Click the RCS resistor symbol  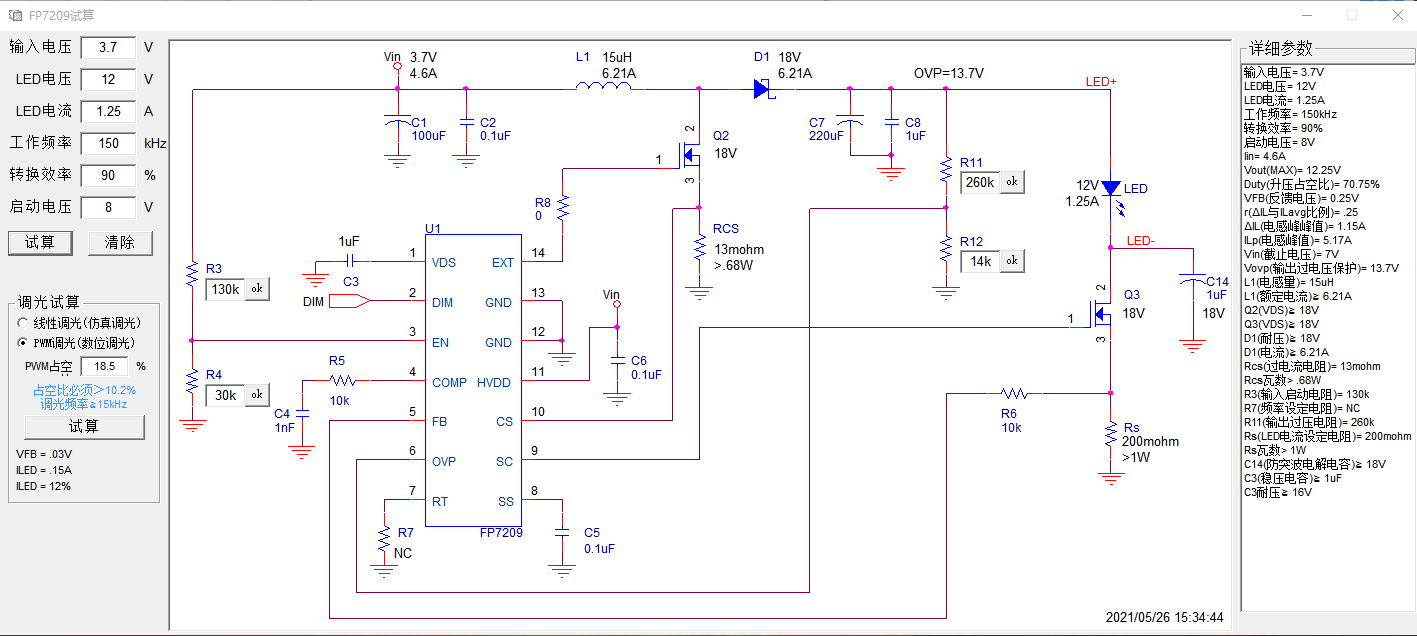(699, 249)
